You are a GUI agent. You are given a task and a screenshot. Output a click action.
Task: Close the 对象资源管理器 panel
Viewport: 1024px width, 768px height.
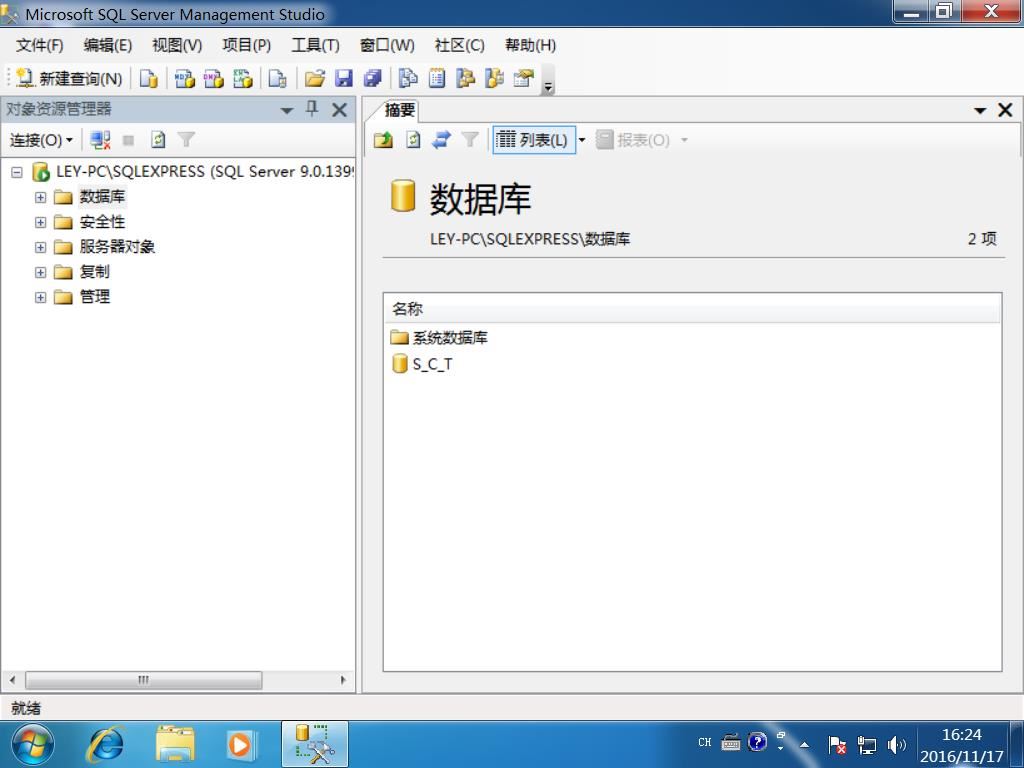340,110
